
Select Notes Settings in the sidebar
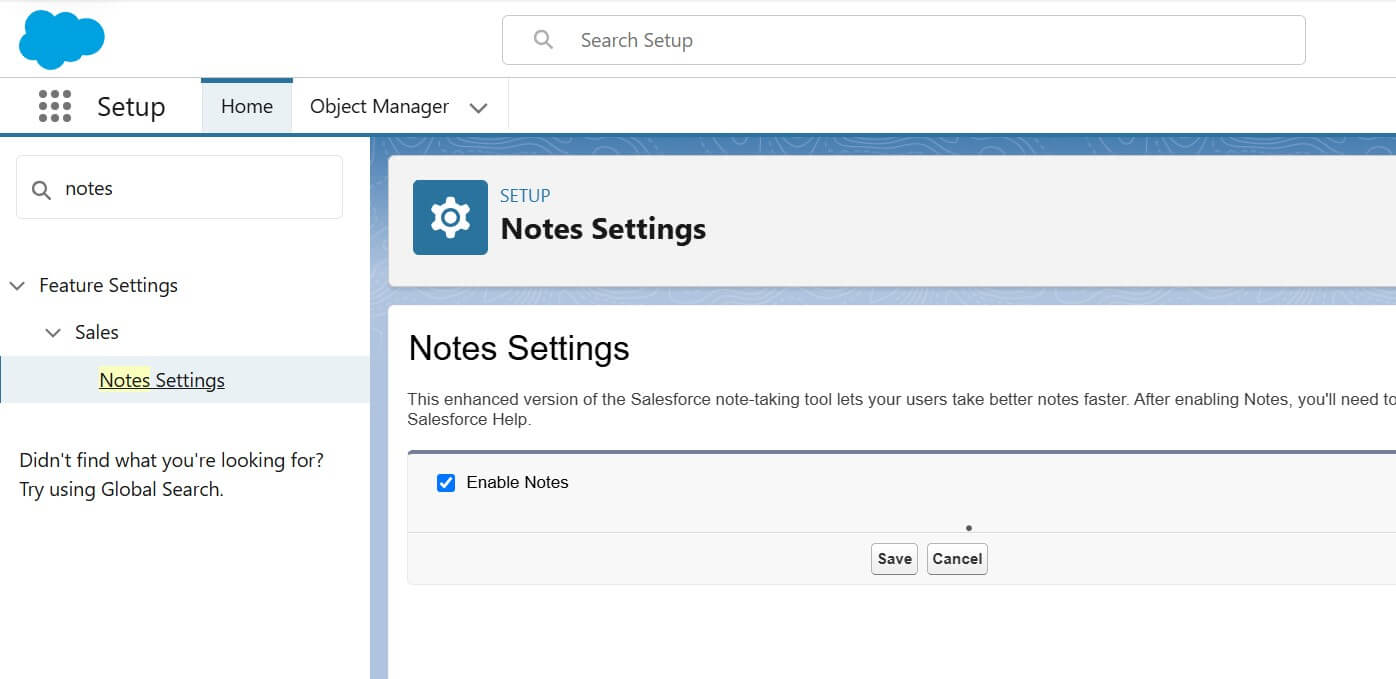click(162, 380)
